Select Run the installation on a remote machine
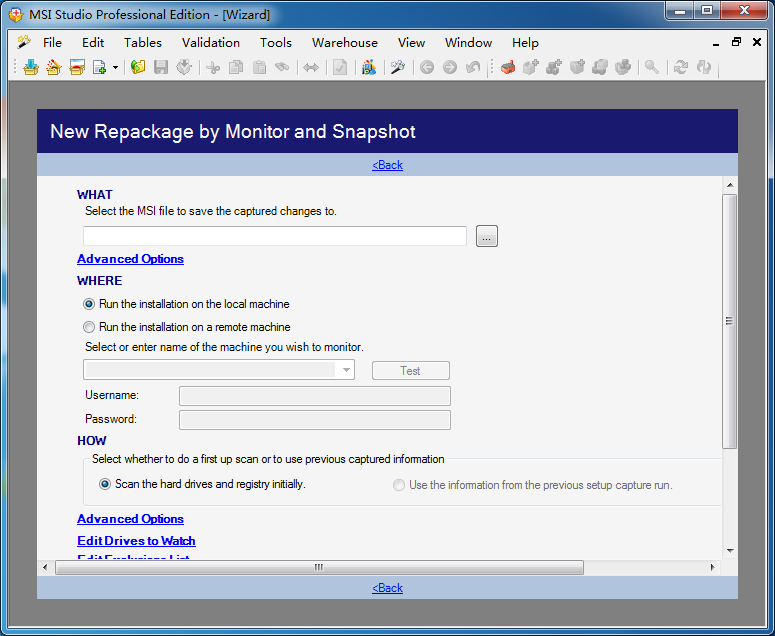 coord(89,327)
